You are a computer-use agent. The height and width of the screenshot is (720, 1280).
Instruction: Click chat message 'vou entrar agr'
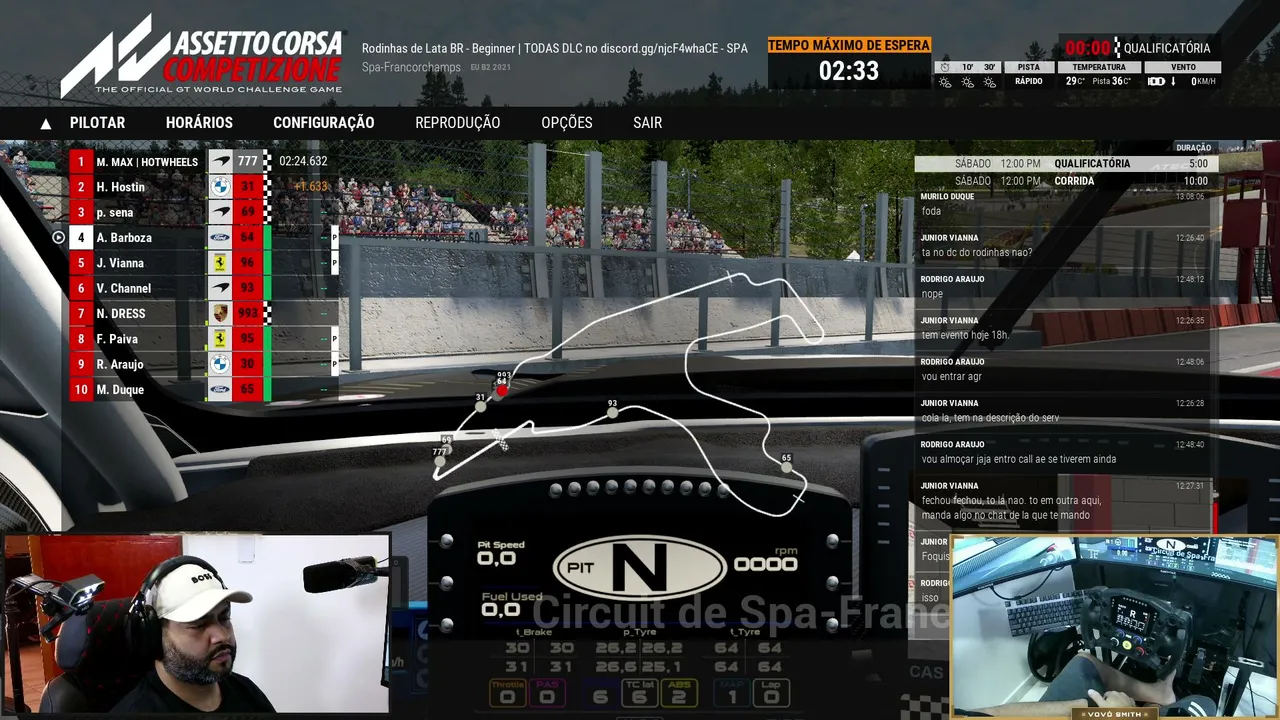click(x=952, y=376)
